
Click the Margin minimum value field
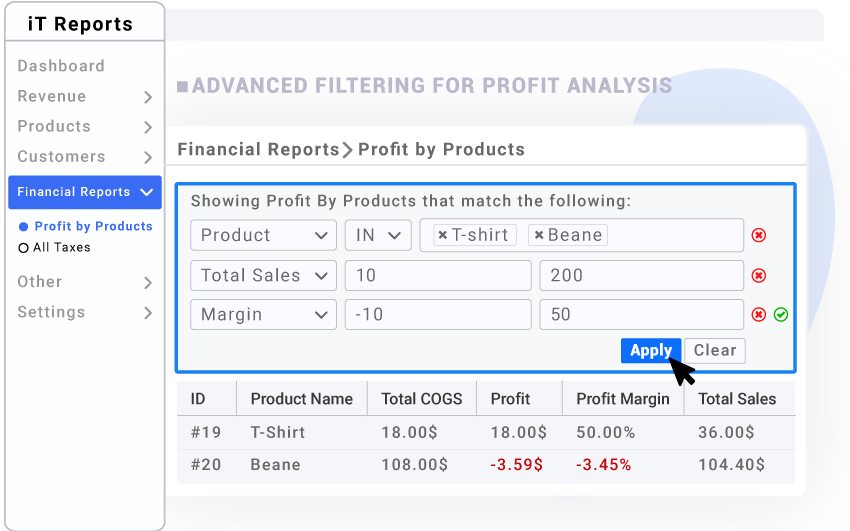pyautogui.click(x=438, y=314)
